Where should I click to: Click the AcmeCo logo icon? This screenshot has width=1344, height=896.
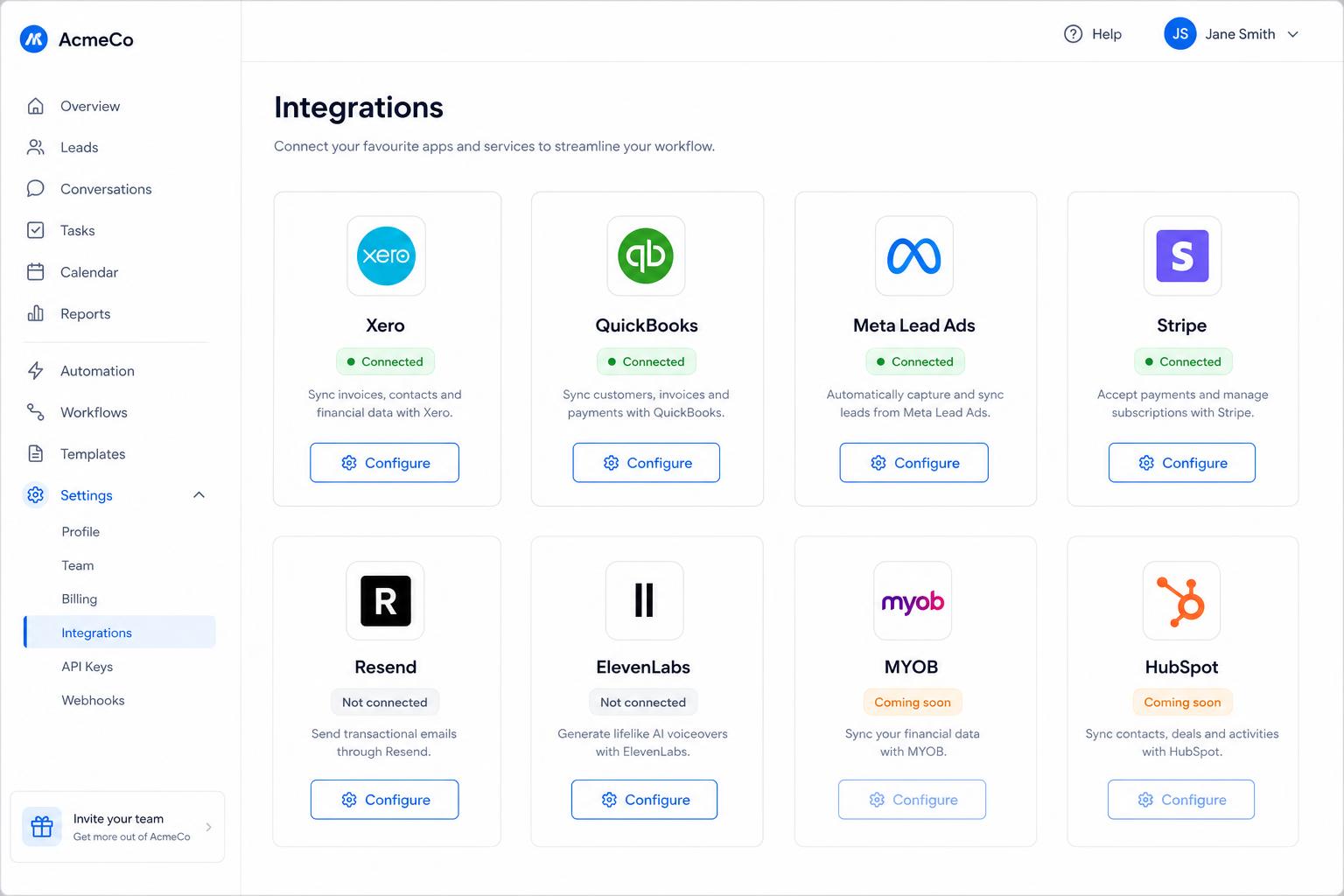(x=34, y=38)
